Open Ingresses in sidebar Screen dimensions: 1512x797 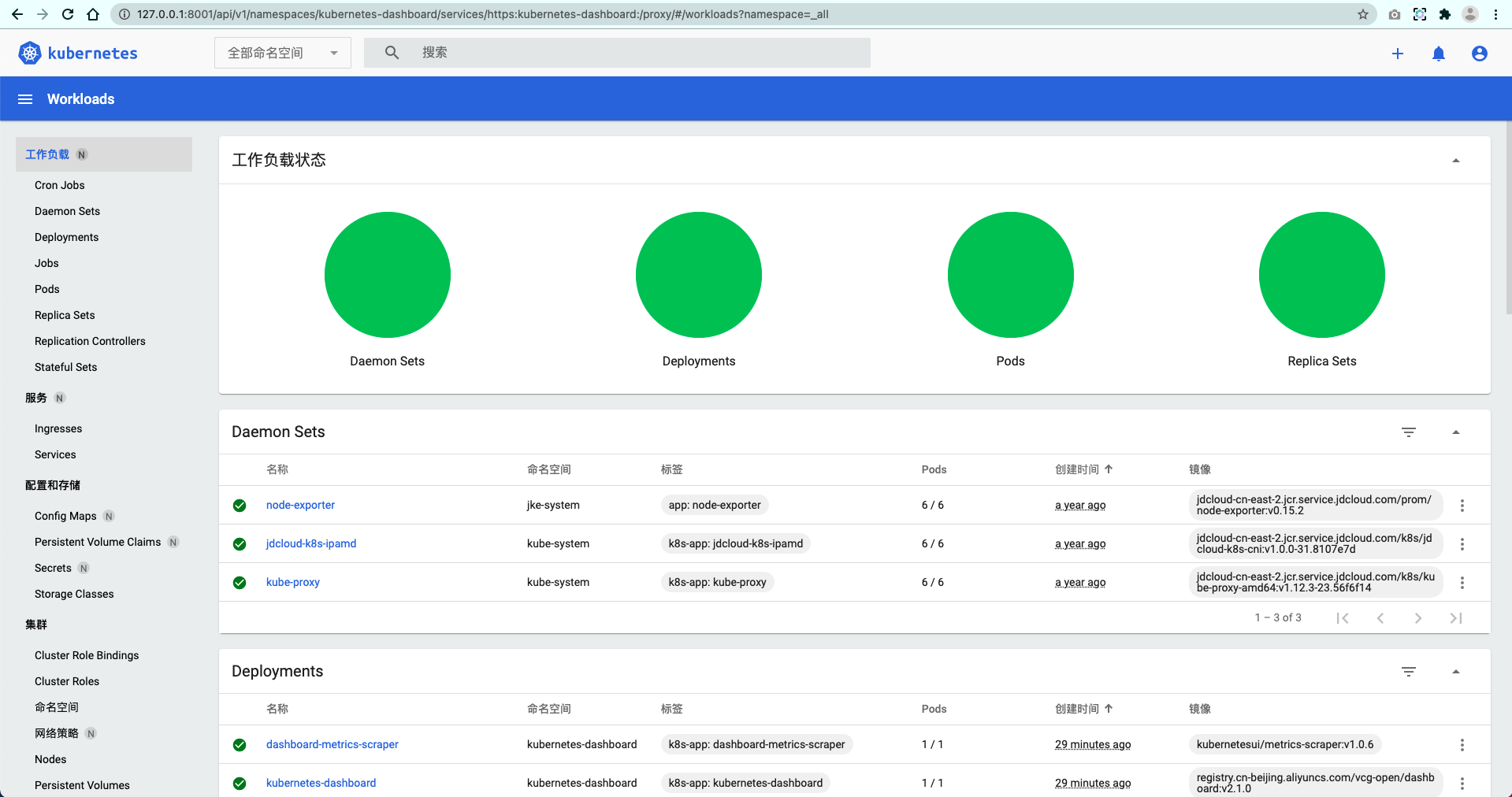tap(58, 428)
